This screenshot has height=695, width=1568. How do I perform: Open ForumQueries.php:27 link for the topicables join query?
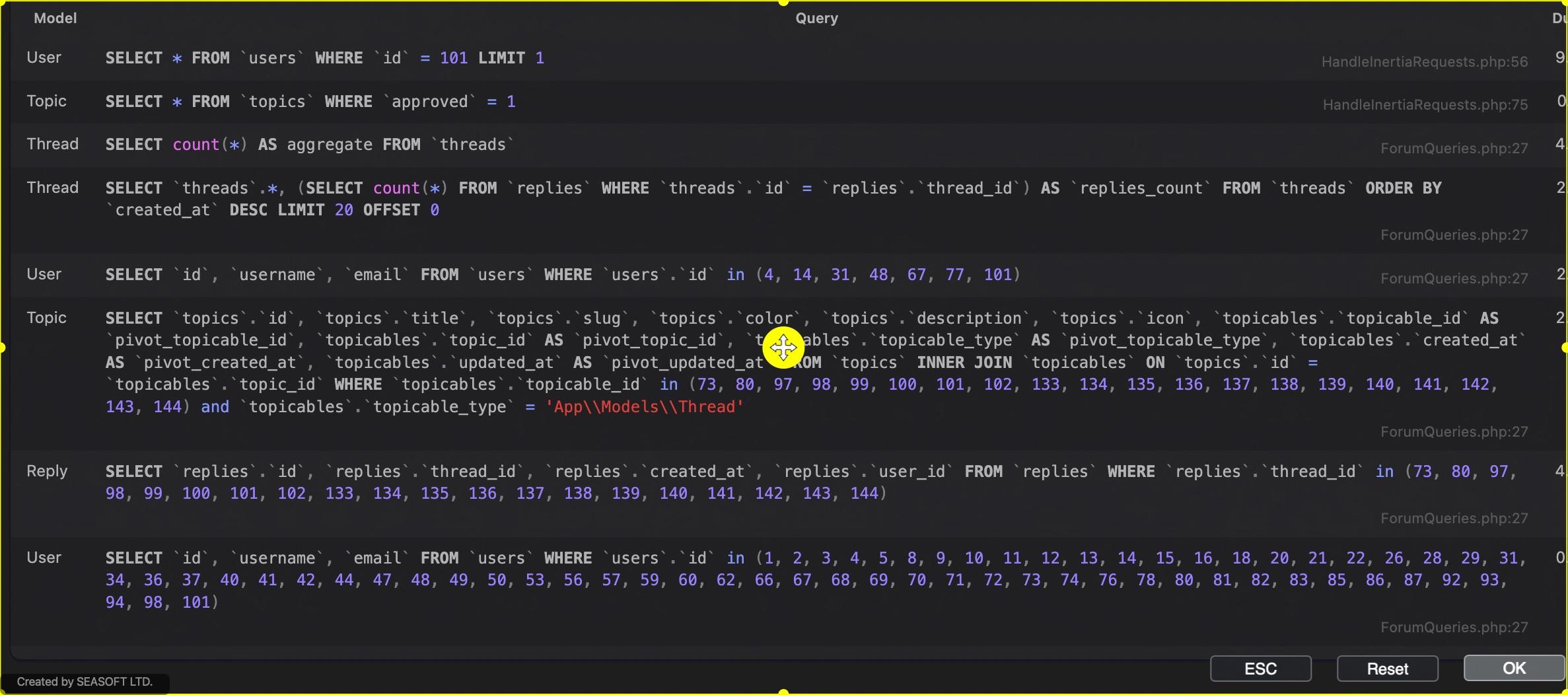click(x=1454, y=431)
